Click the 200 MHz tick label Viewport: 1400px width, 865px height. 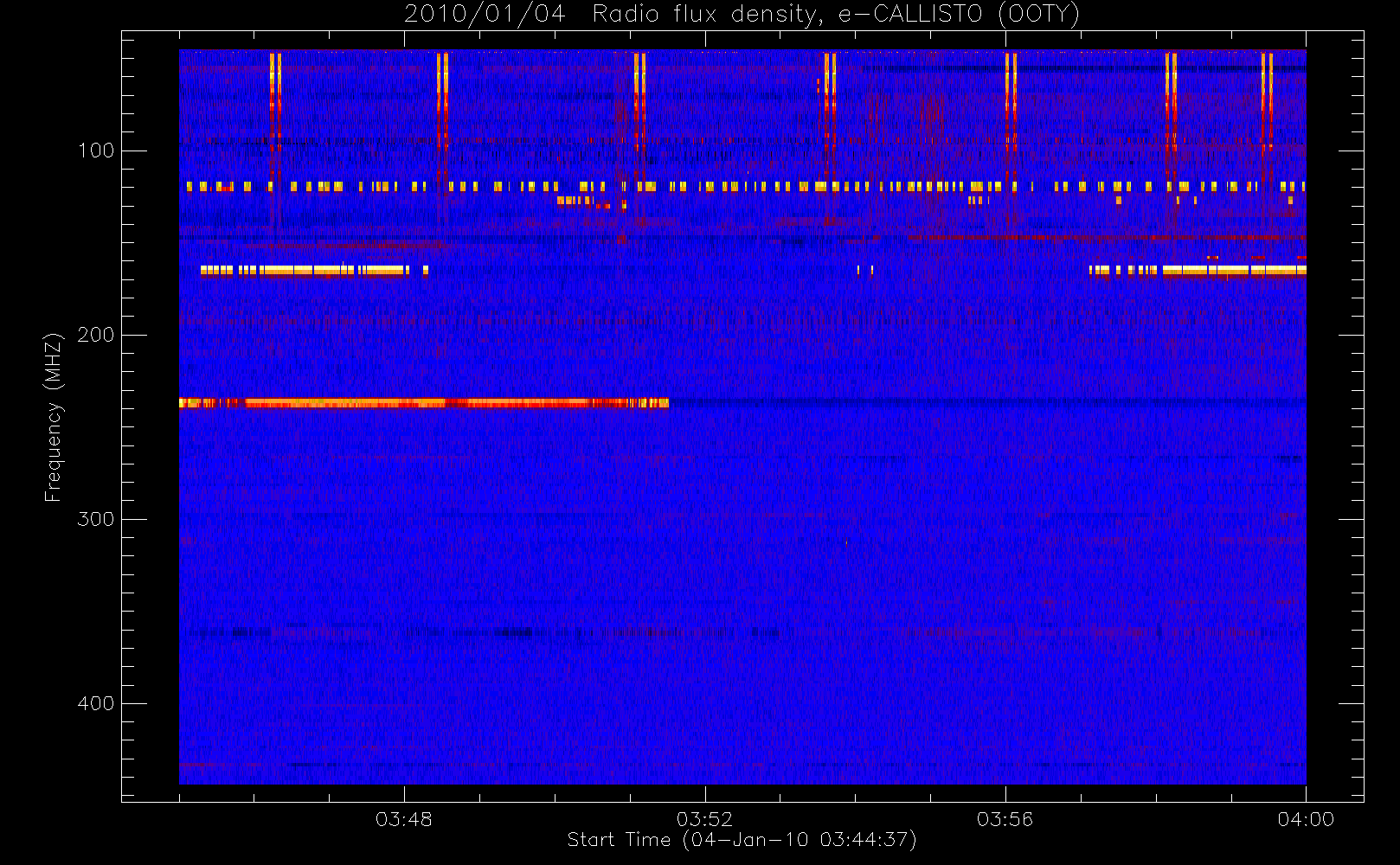click(95, 335)
